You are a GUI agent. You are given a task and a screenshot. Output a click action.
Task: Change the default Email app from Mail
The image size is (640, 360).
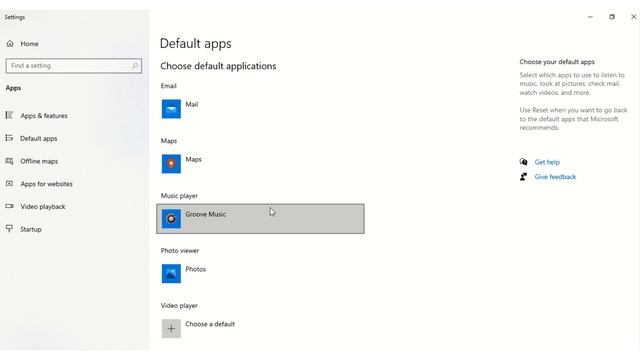click(x=260, y=109)
